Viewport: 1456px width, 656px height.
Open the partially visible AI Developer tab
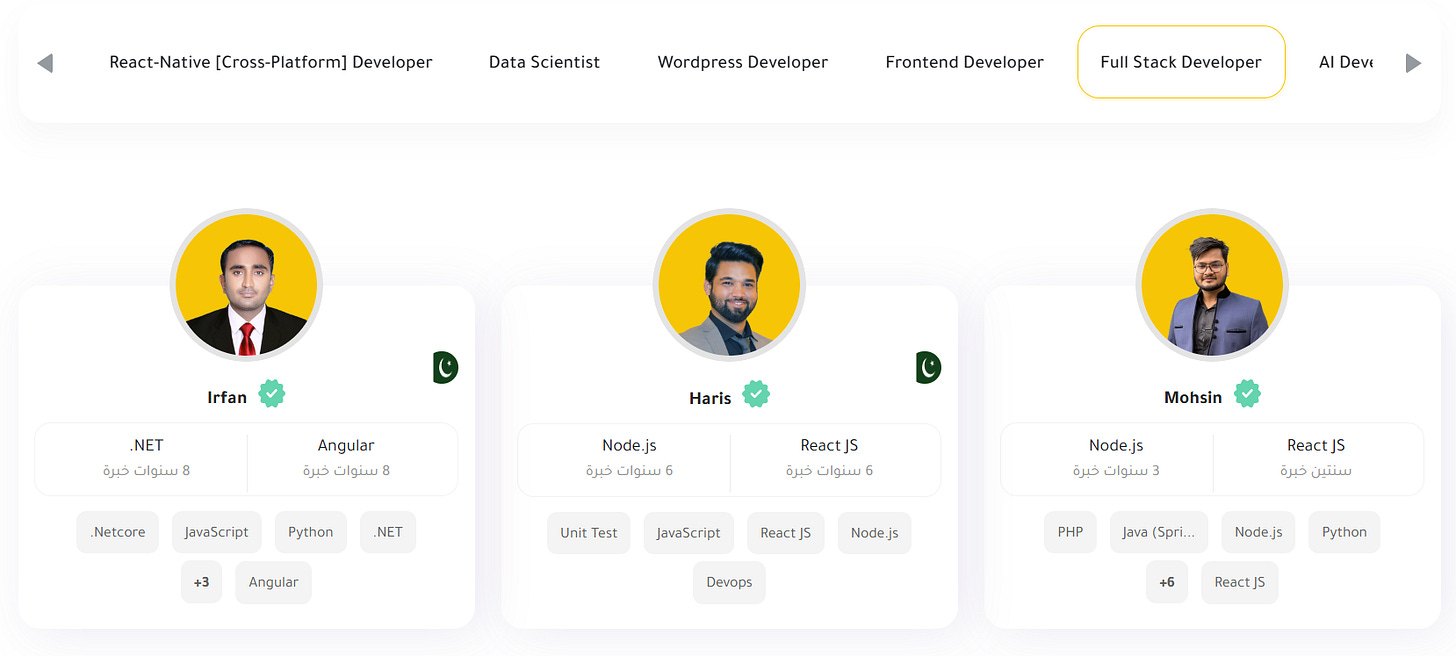pos(1346,62)
